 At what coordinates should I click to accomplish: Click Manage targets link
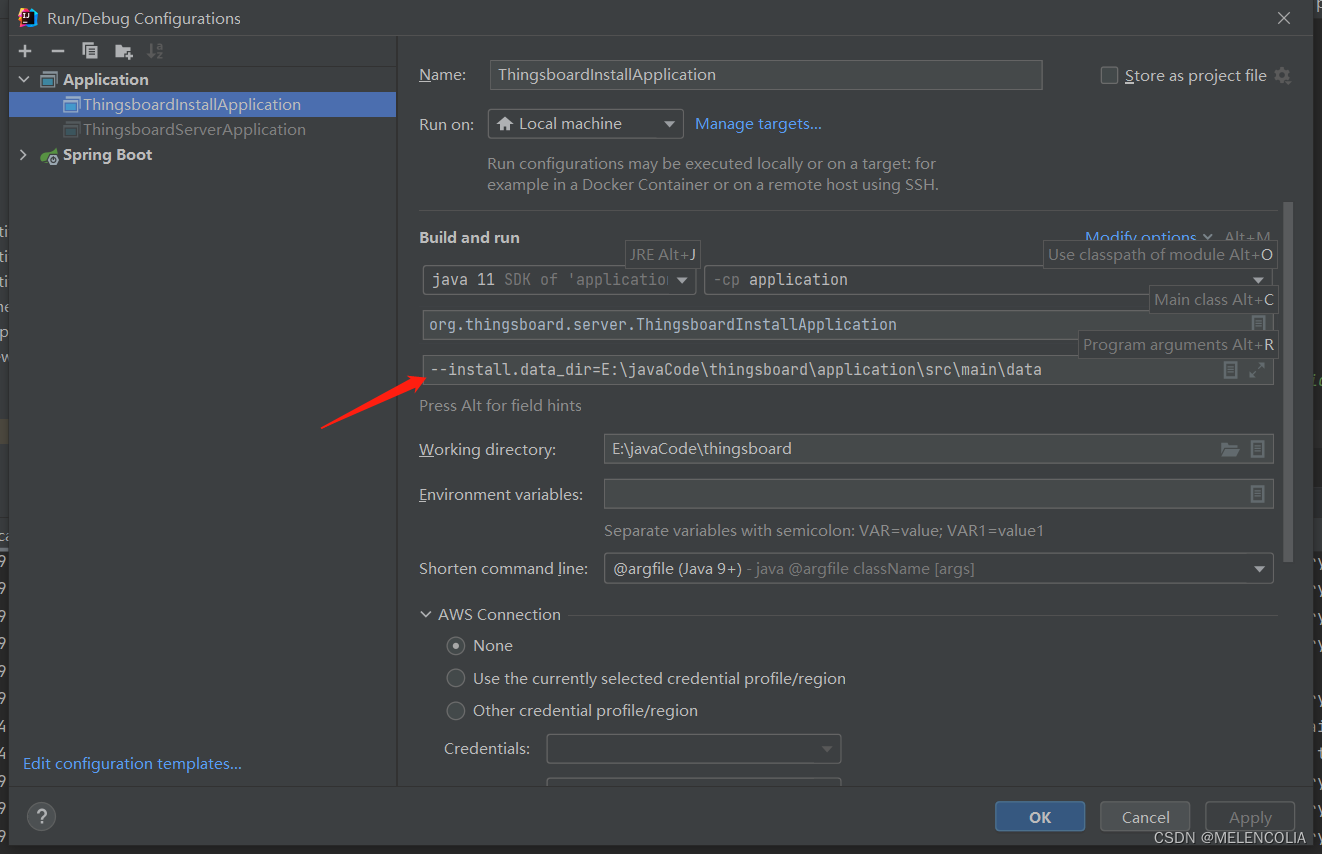tap(758, 124)
